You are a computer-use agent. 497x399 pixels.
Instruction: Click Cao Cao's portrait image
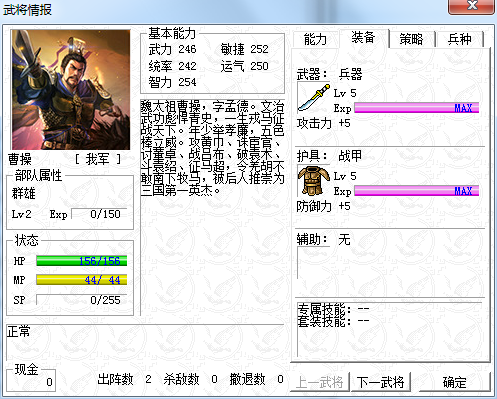(71, 90)
